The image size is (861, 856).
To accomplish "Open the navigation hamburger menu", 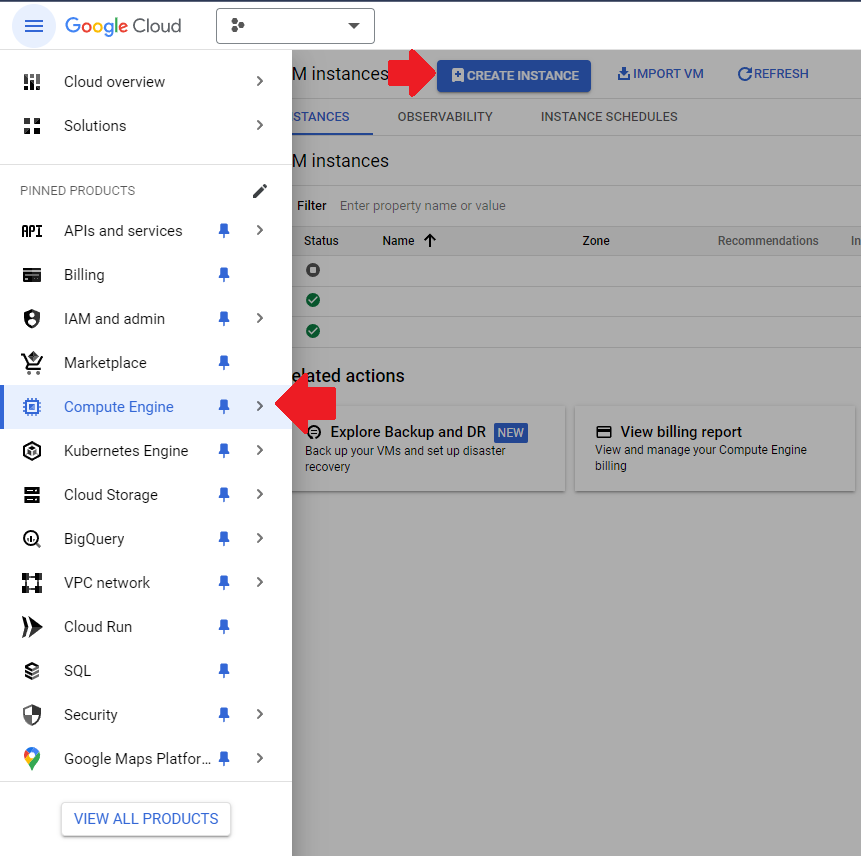I will coord(33,25).
